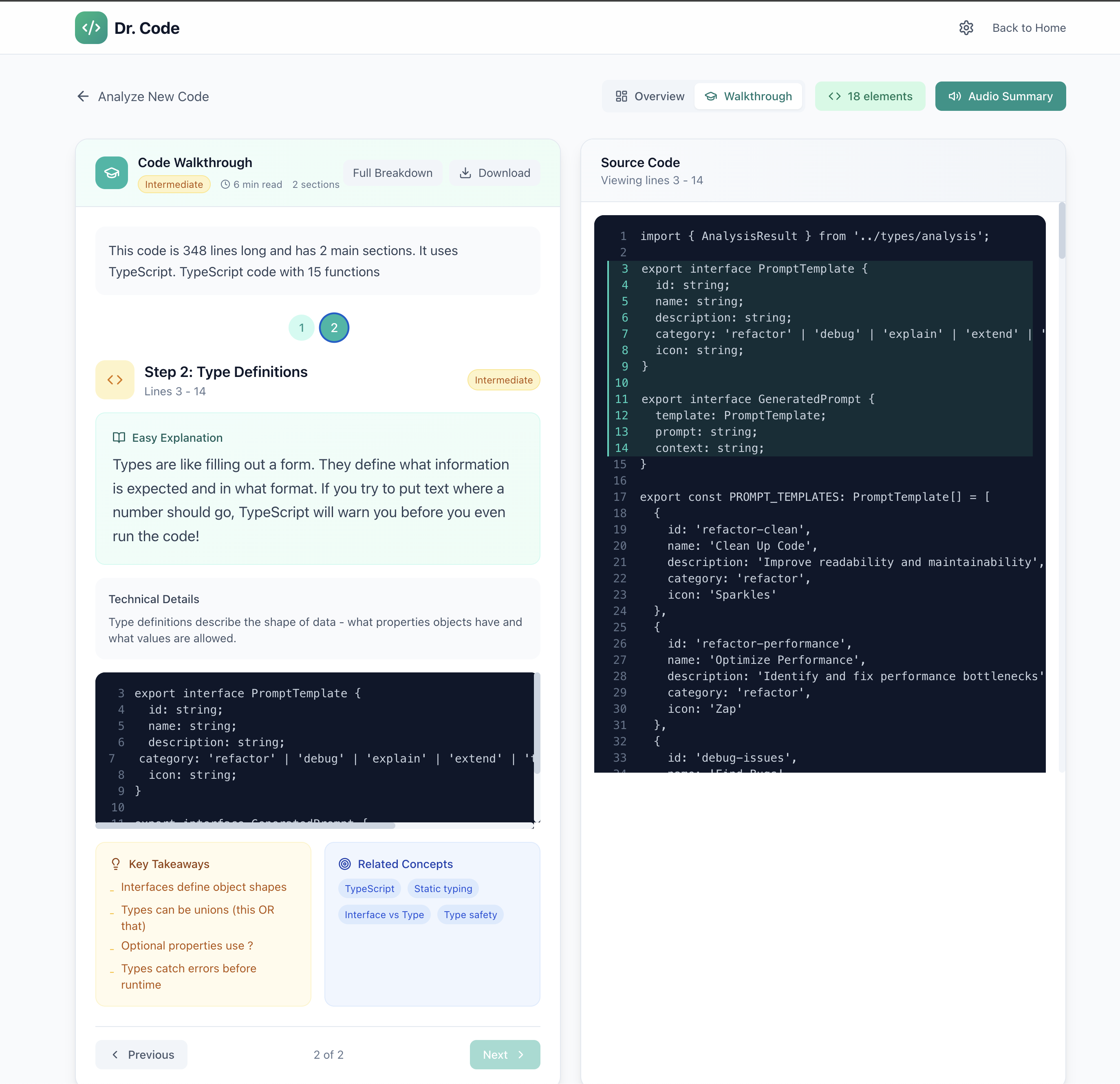
Task: Play the Audio Summary
Action: point(1000,96)
